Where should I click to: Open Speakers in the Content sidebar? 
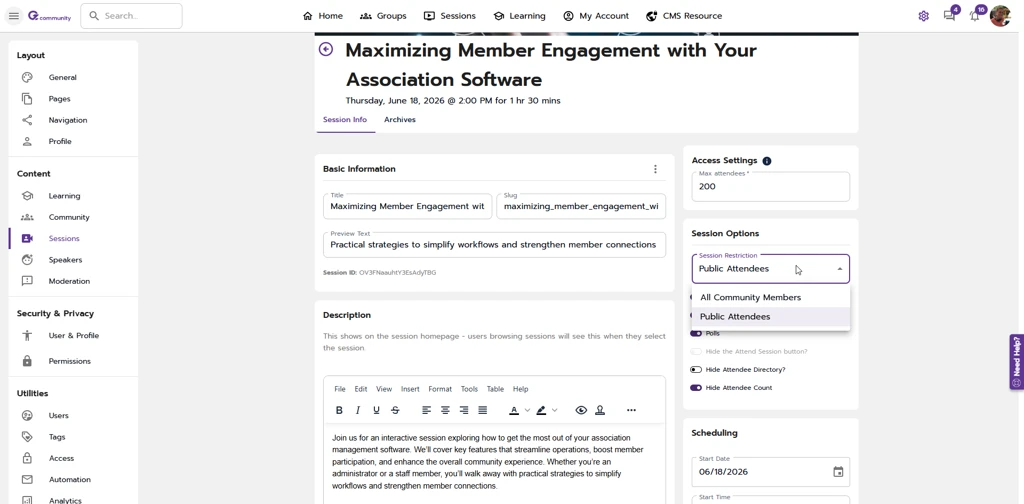pos(65,260)
